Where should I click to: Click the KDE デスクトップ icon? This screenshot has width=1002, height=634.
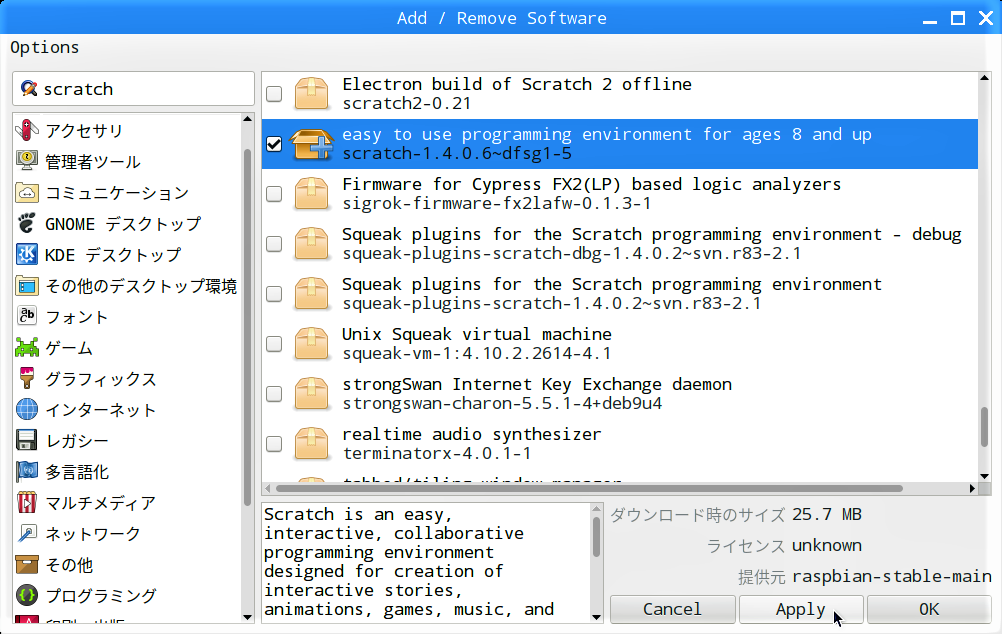[x=27, y=254]
